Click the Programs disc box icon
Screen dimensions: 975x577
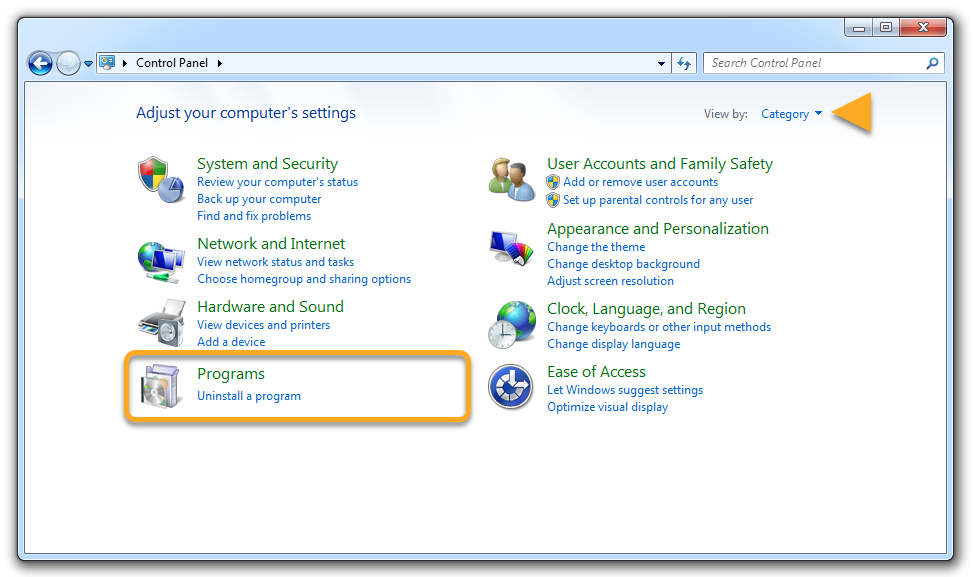click(x=160, y=387)
